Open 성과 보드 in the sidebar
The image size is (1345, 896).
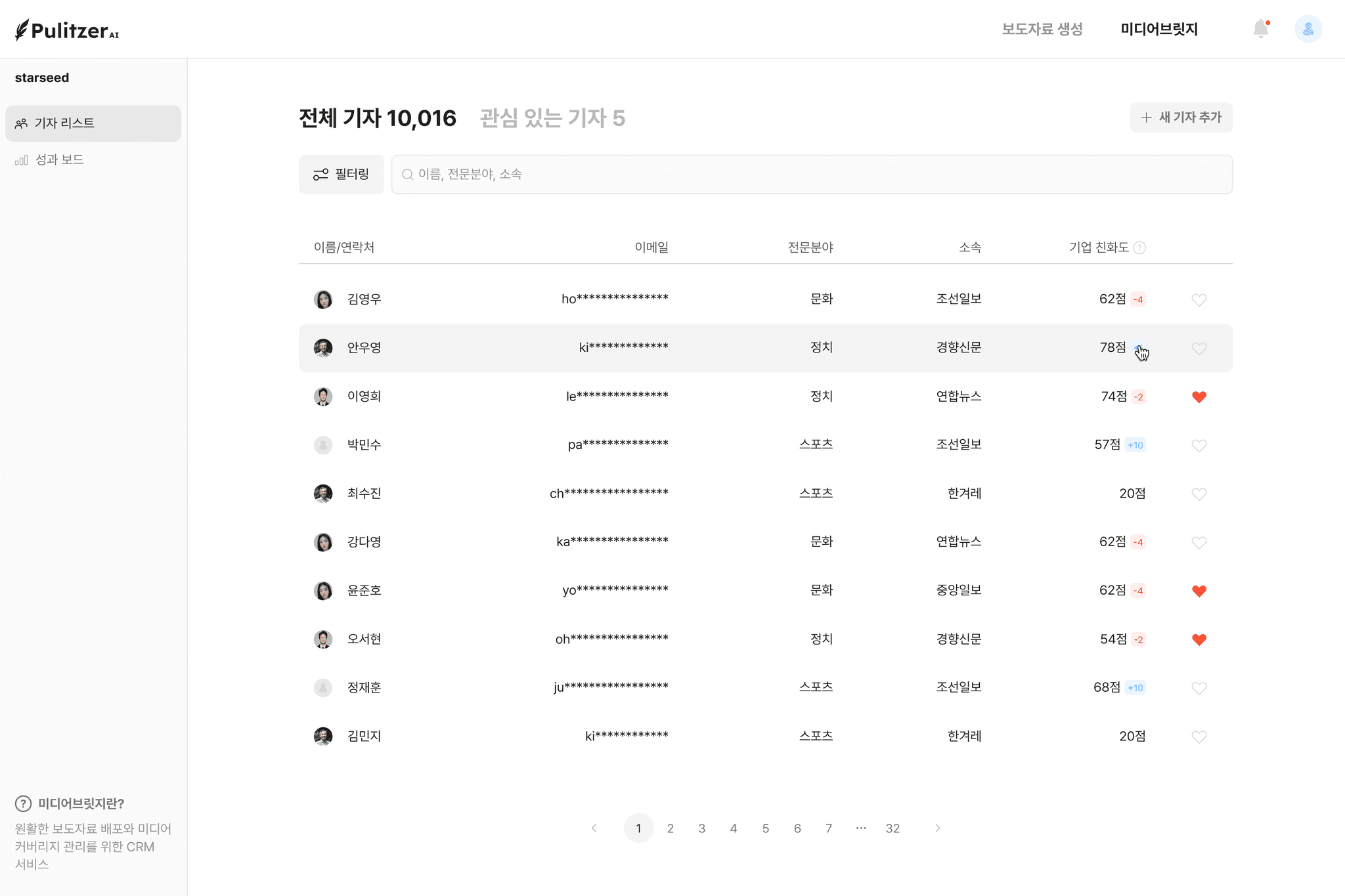click(59, 160)
